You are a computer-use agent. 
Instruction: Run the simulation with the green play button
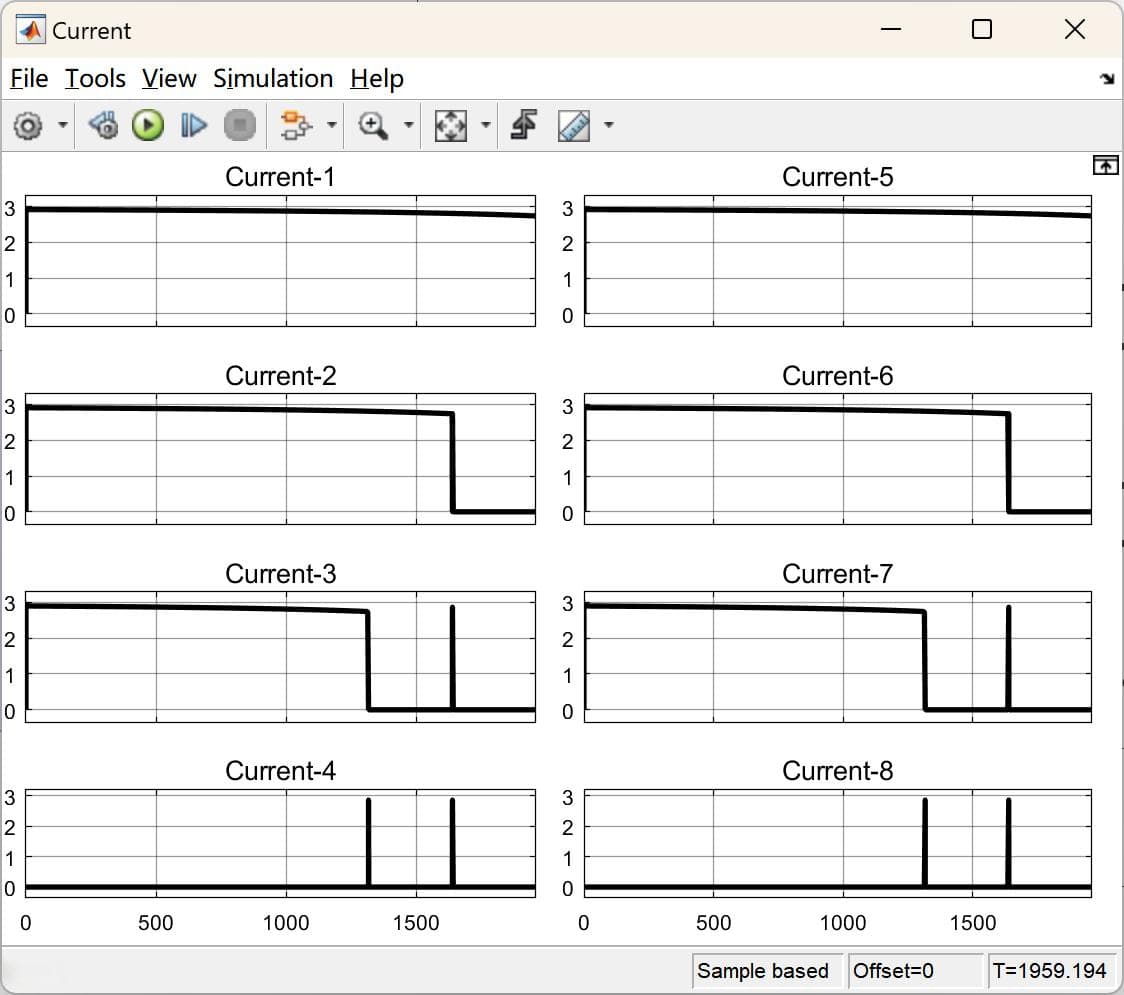[148, 125]
